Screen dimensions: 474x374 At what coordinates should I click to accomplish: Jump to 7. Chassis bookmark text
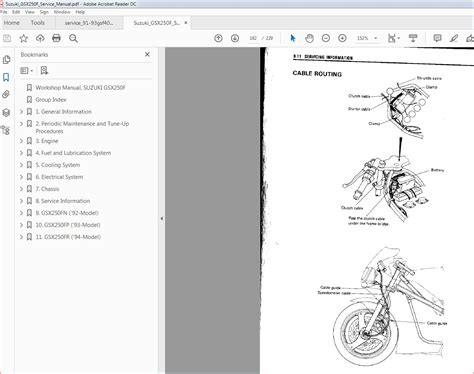[47, 189]
